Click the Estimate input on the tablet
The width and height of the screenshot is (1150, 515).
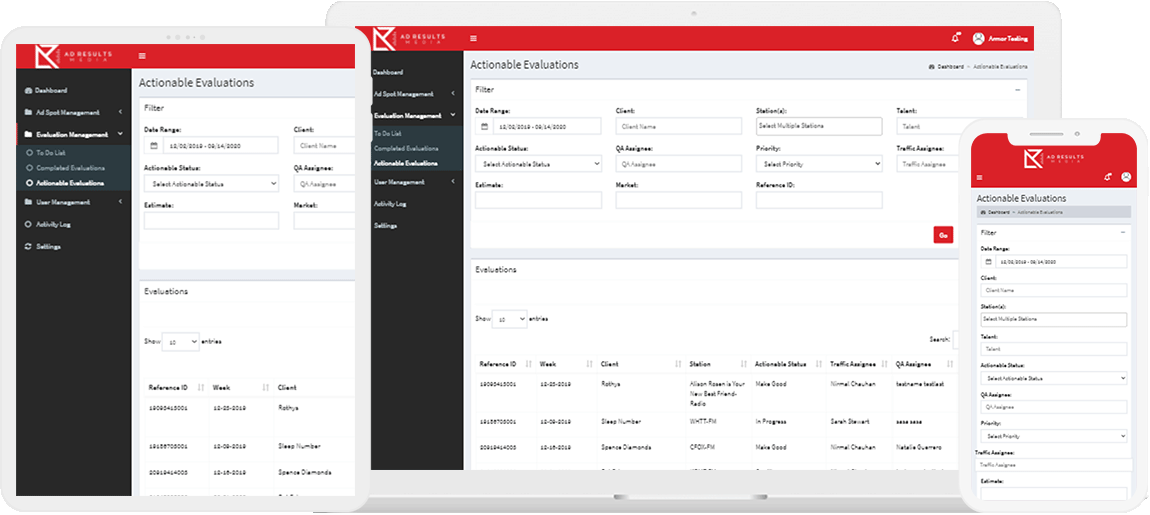tap(211, 221)
